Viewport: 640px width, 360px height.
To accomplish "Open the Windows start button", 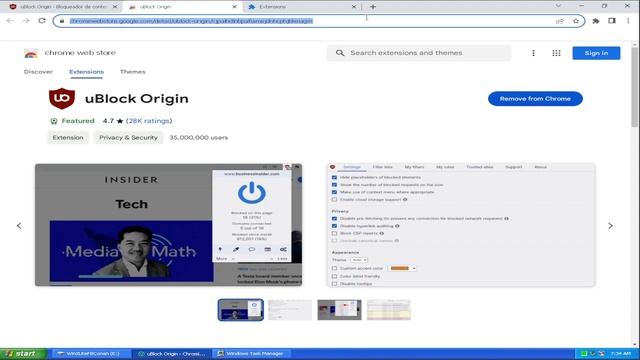I will pyautogui.click(x=23, y=354).
